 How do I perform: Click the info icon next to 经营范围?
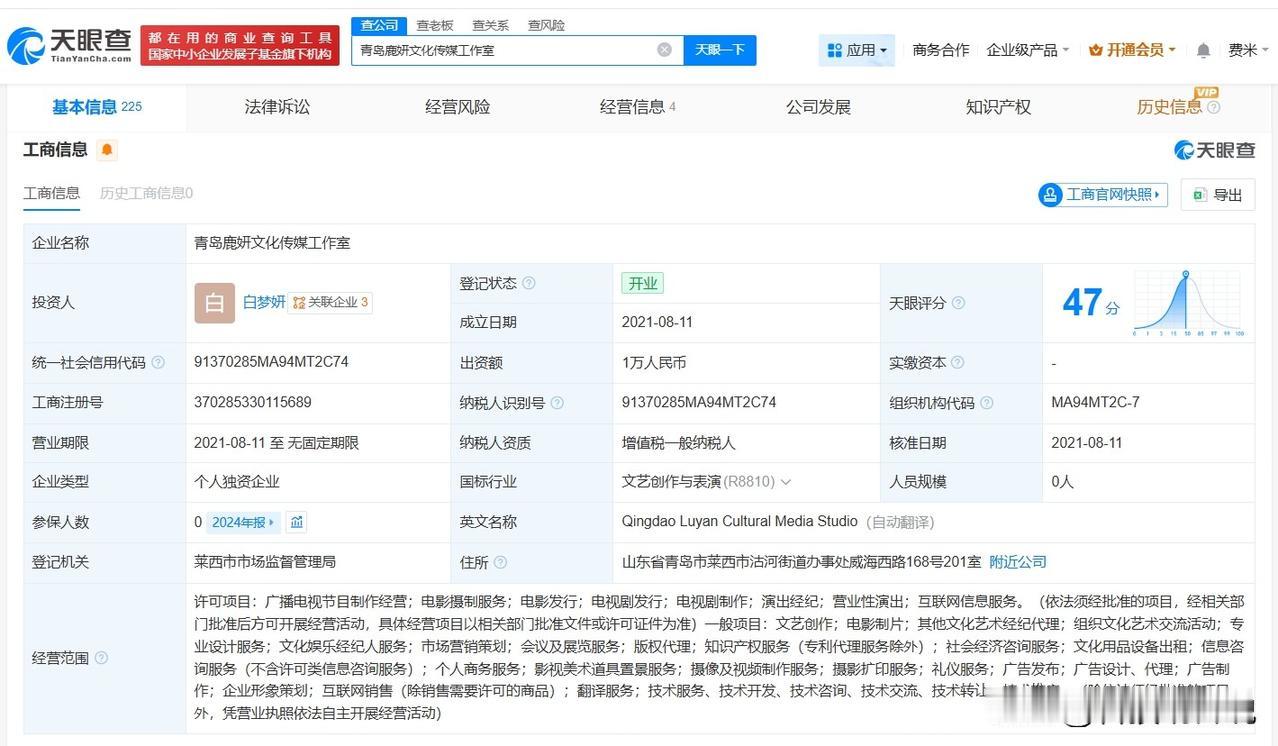(x=101, y=658)
